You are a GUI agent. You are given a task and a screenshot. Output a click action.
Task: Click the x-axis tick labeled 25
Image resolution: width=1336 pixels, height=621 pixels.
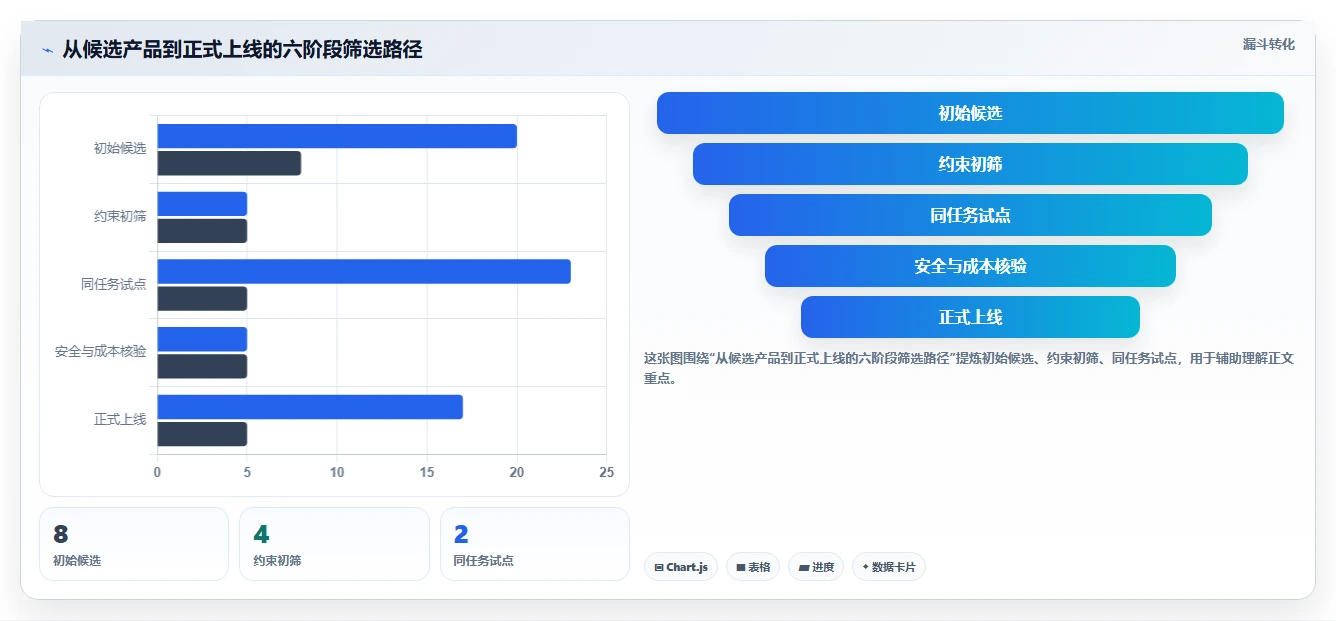606,472
